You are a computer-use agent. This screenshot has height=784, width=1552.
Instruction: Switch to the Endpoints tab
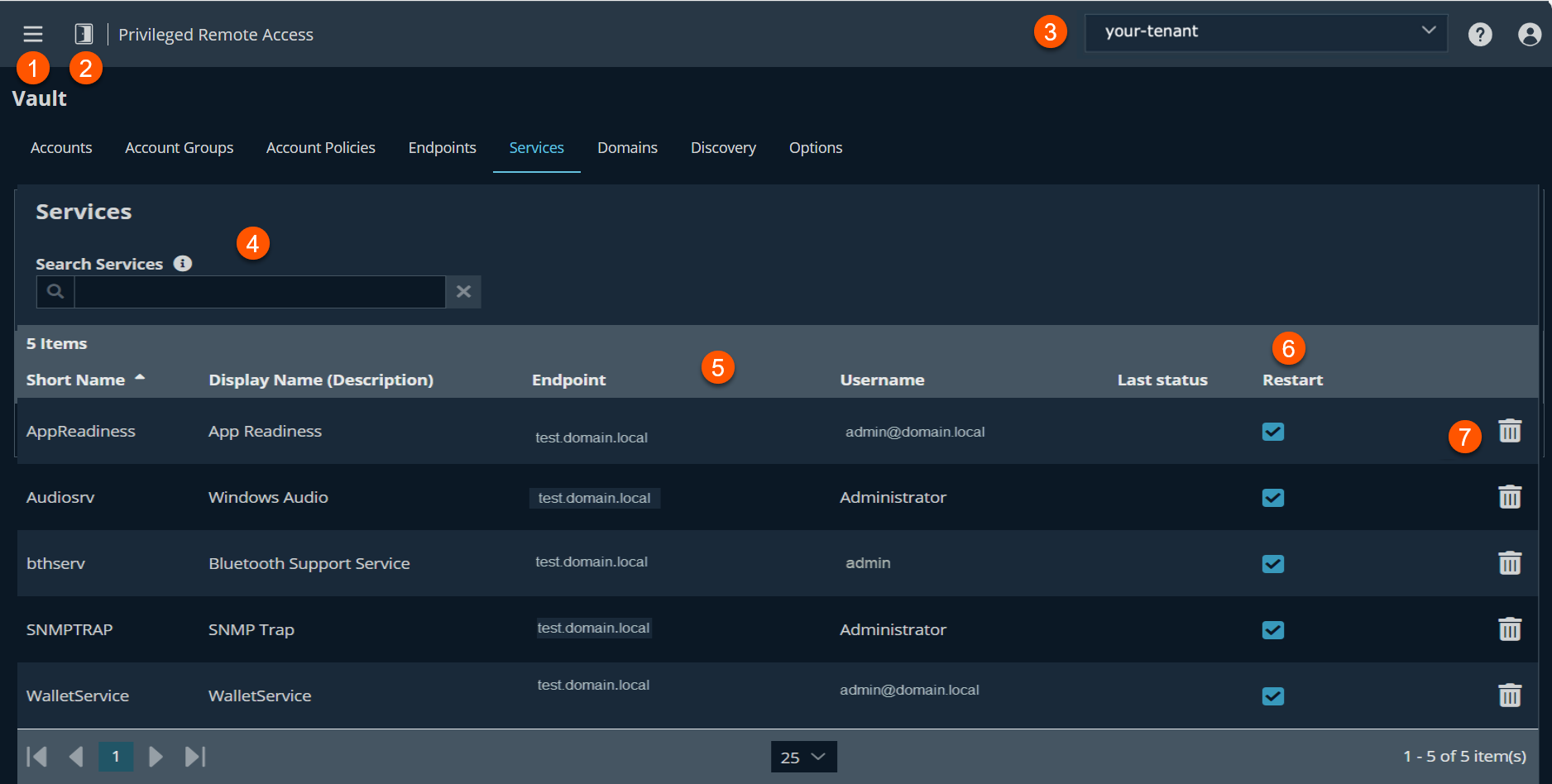pyautogui.click(x=442, y=147)
